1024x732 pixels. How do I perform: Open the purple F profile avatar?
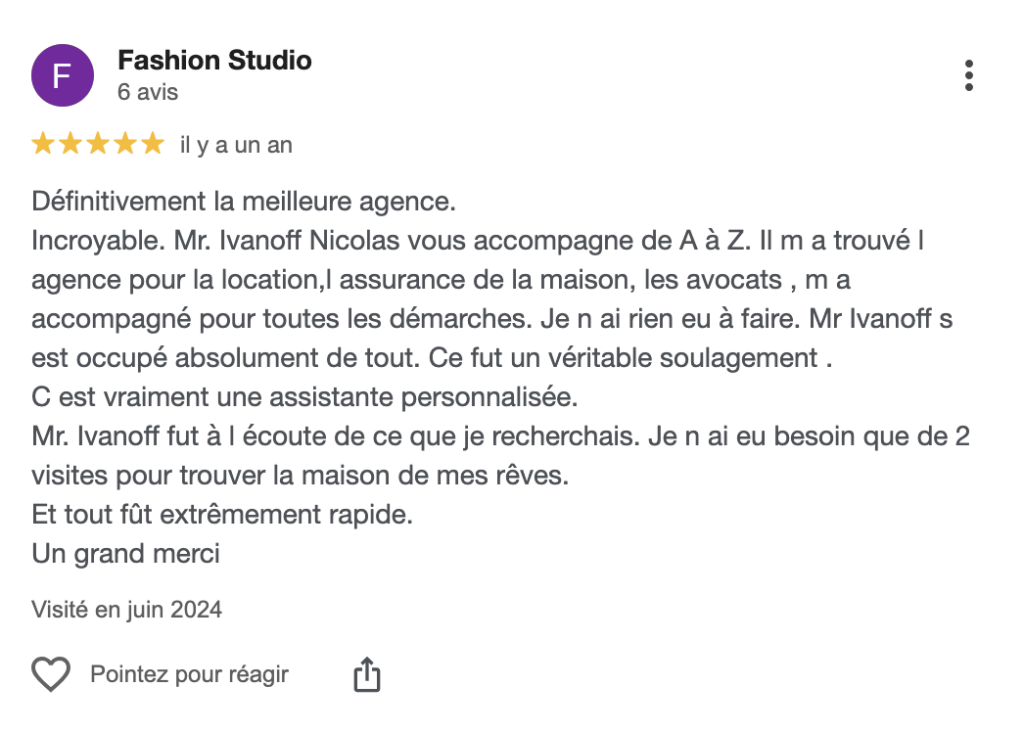pos(63,76)
